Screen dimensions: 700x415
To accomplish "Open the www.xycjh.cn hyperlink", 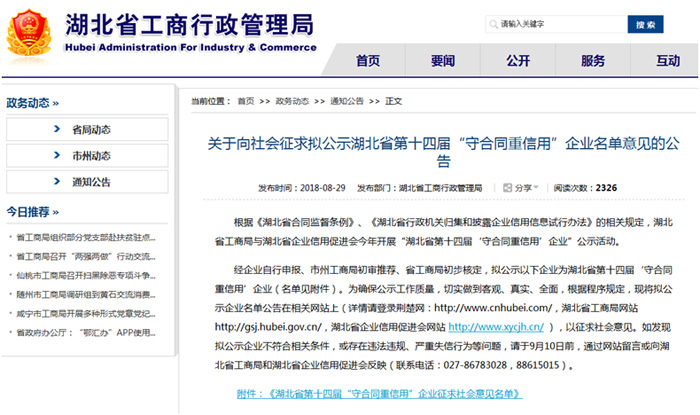I will point(496,327).
